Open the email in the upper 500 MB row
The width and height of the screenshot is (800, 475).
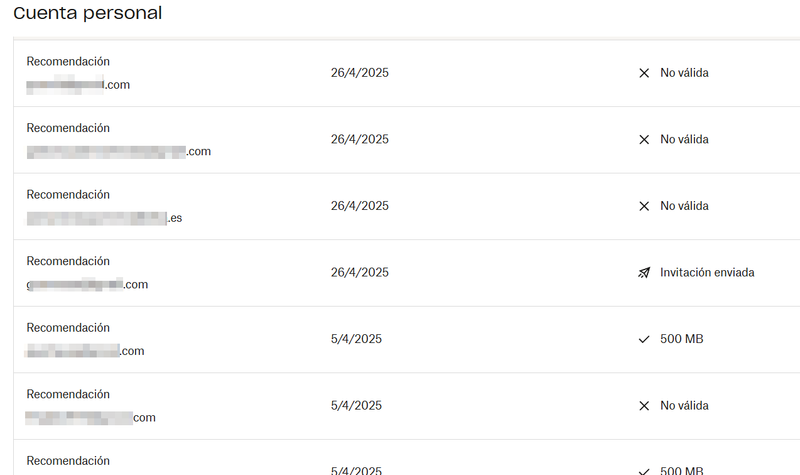pos(85,351)
